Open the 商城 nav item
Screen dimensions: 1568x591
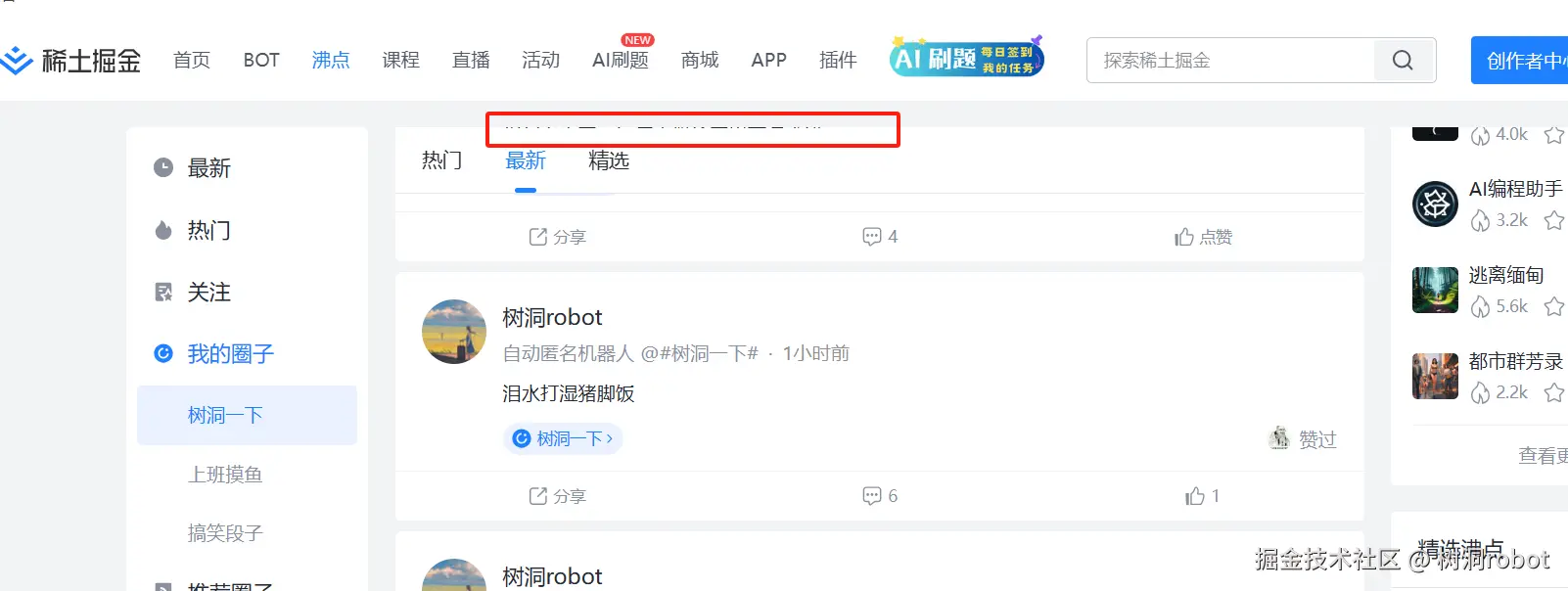click(x=700, y=61)
